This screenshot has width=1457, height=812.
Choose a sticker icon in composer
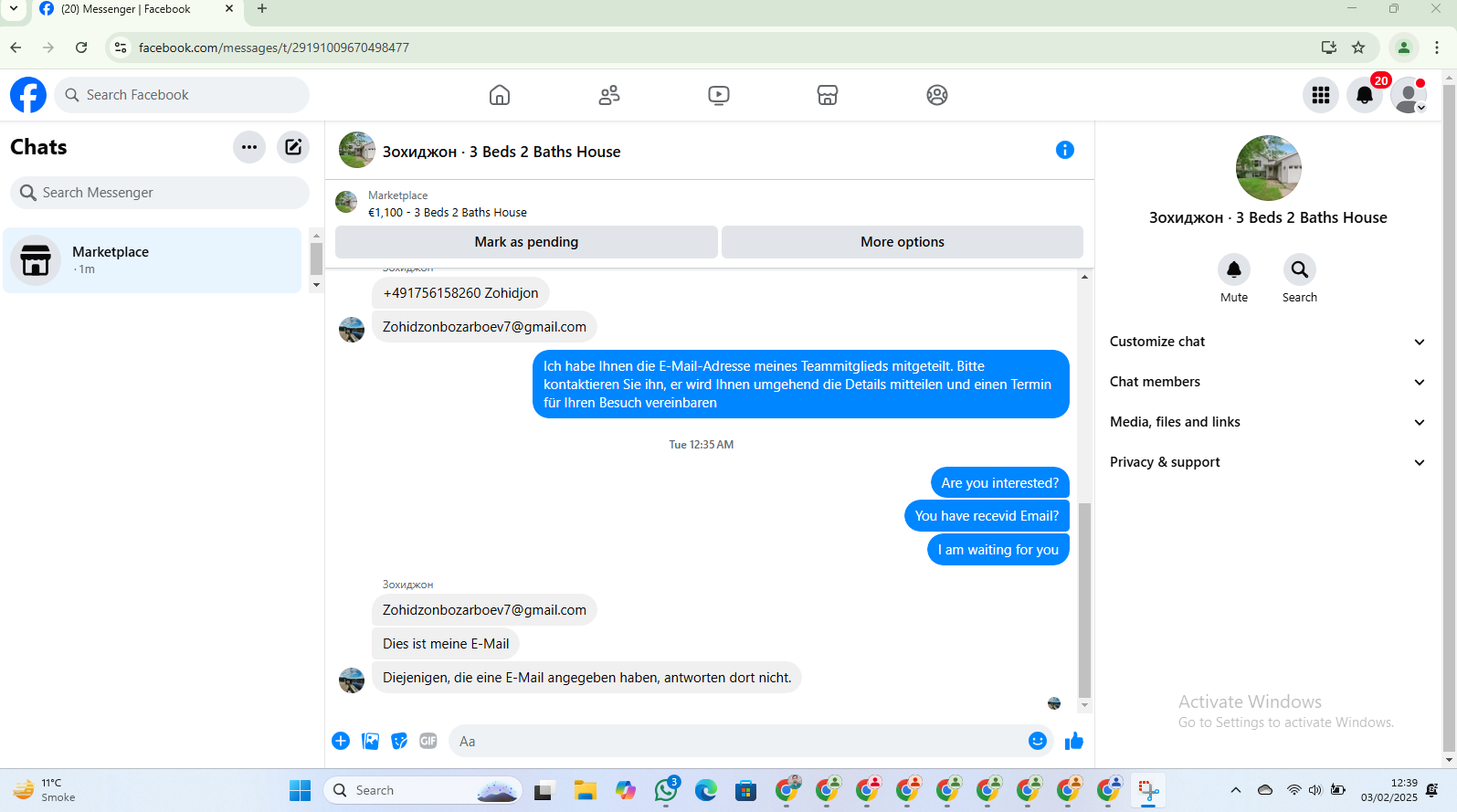(x=399, y=741)
